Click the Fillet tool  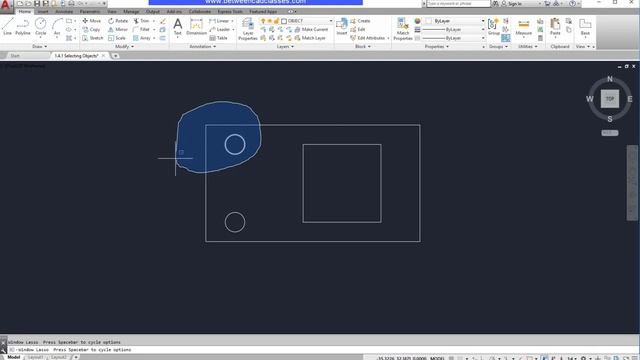141,29
